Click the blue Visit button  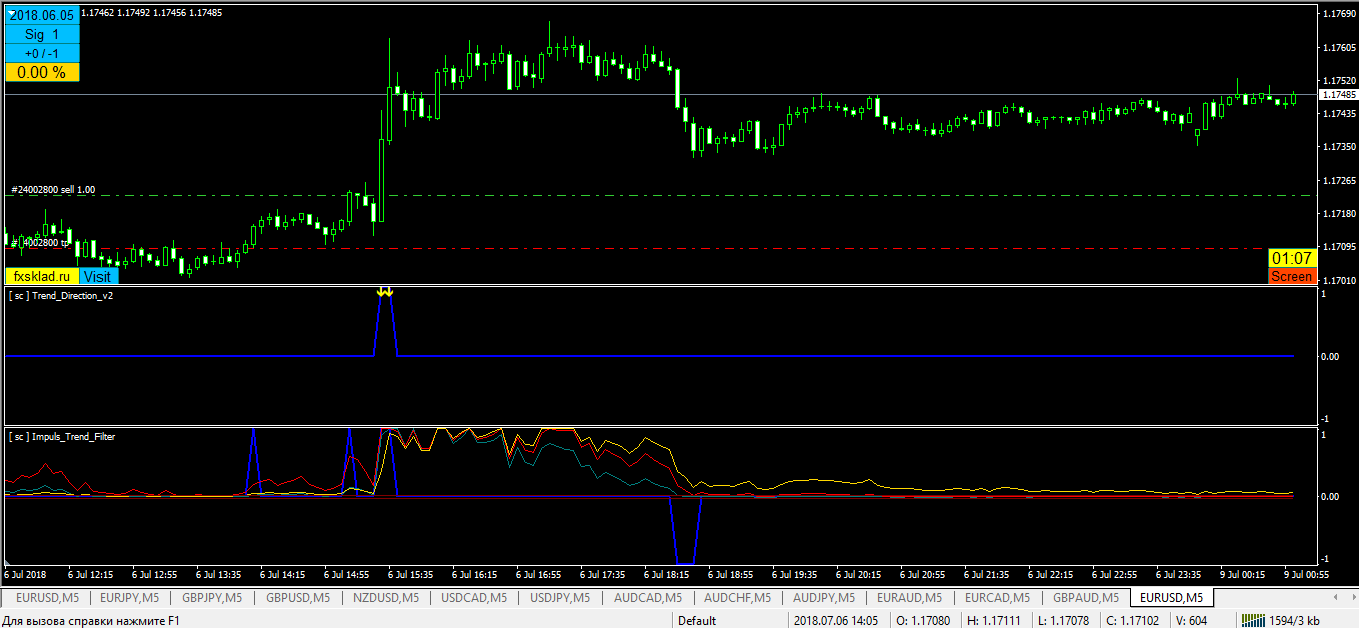click(x=98, y=276)
